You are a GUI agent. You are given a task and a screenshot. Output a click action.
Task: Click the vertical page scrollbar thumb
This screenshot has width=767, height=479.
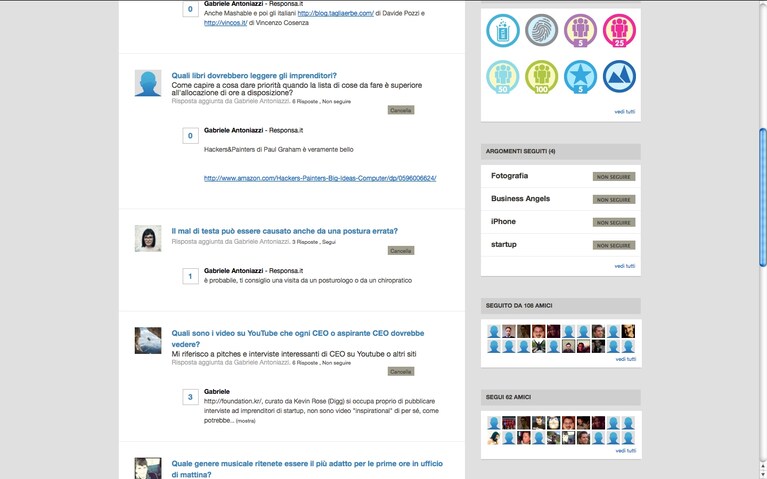pos(763,197)
